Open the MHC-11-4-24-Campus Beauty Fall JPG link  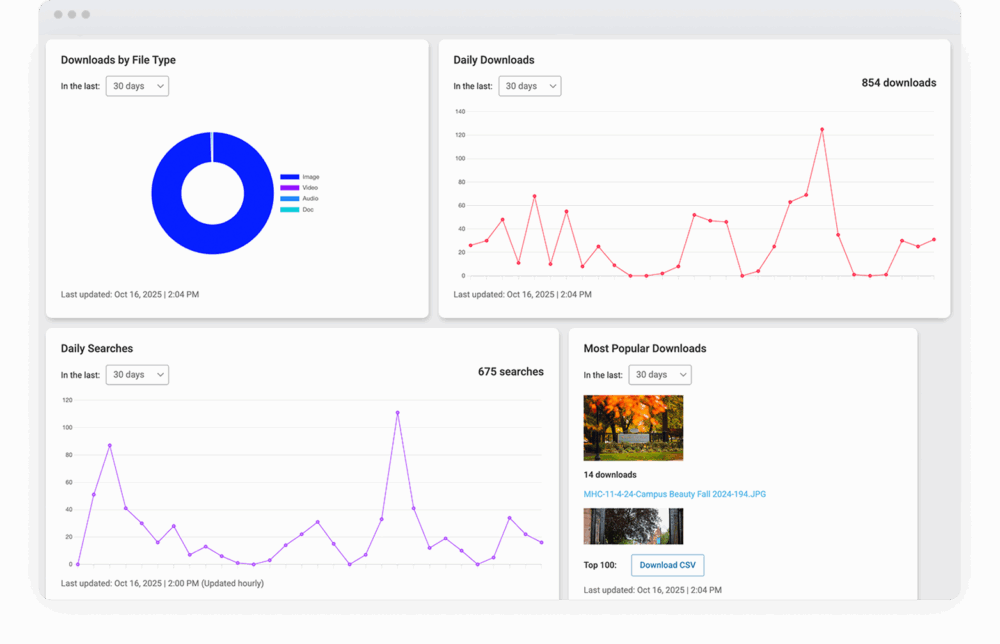674,494
